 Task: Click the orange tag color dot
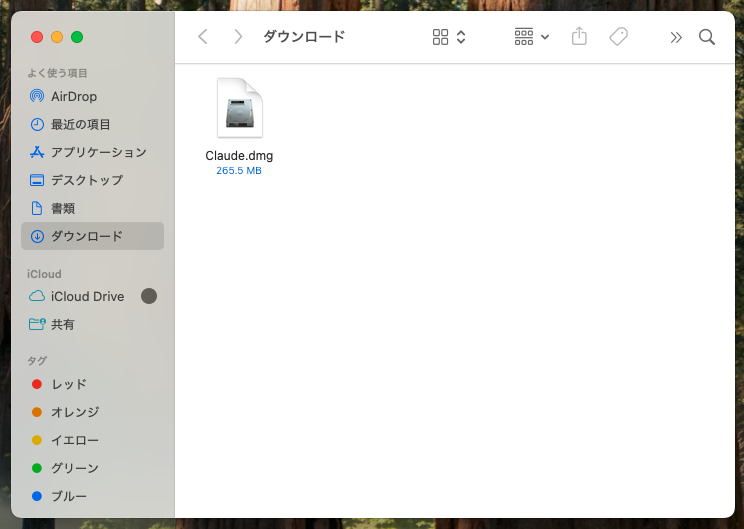pyautogui.click(x=37, y=412)
